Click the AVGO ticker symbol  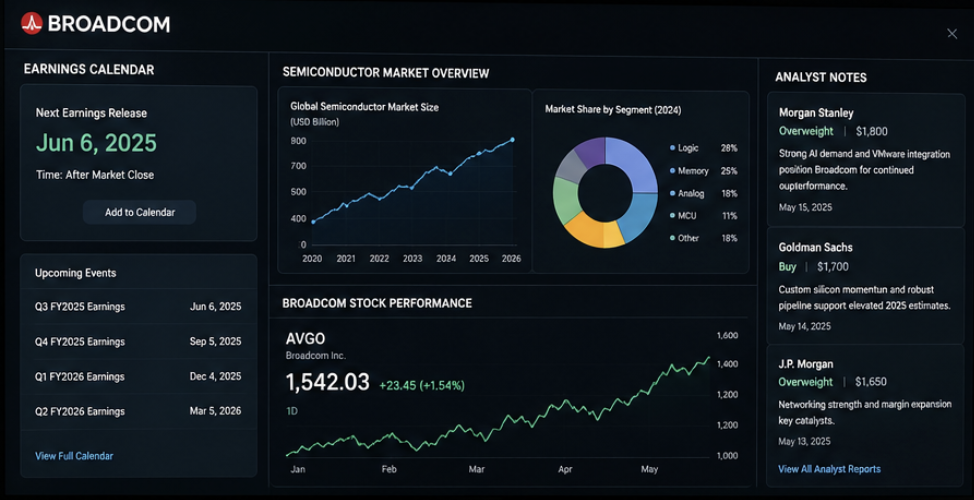point(306,339)
